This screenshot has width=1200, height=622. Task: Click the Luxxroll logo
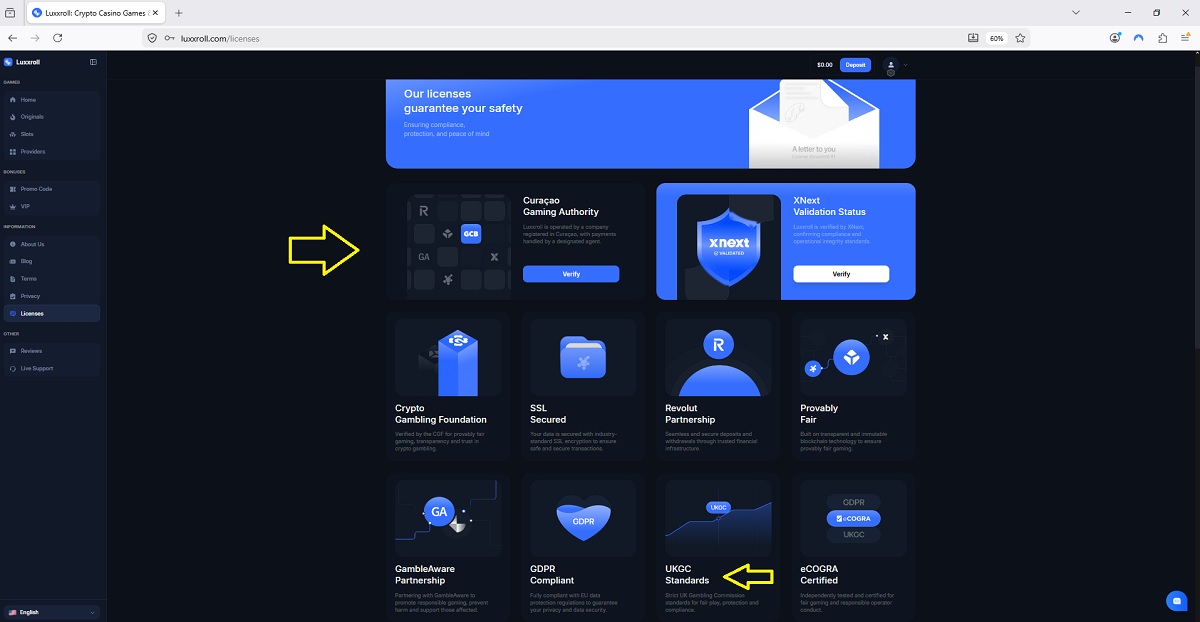pyautogui.click(x=23, y=62)
